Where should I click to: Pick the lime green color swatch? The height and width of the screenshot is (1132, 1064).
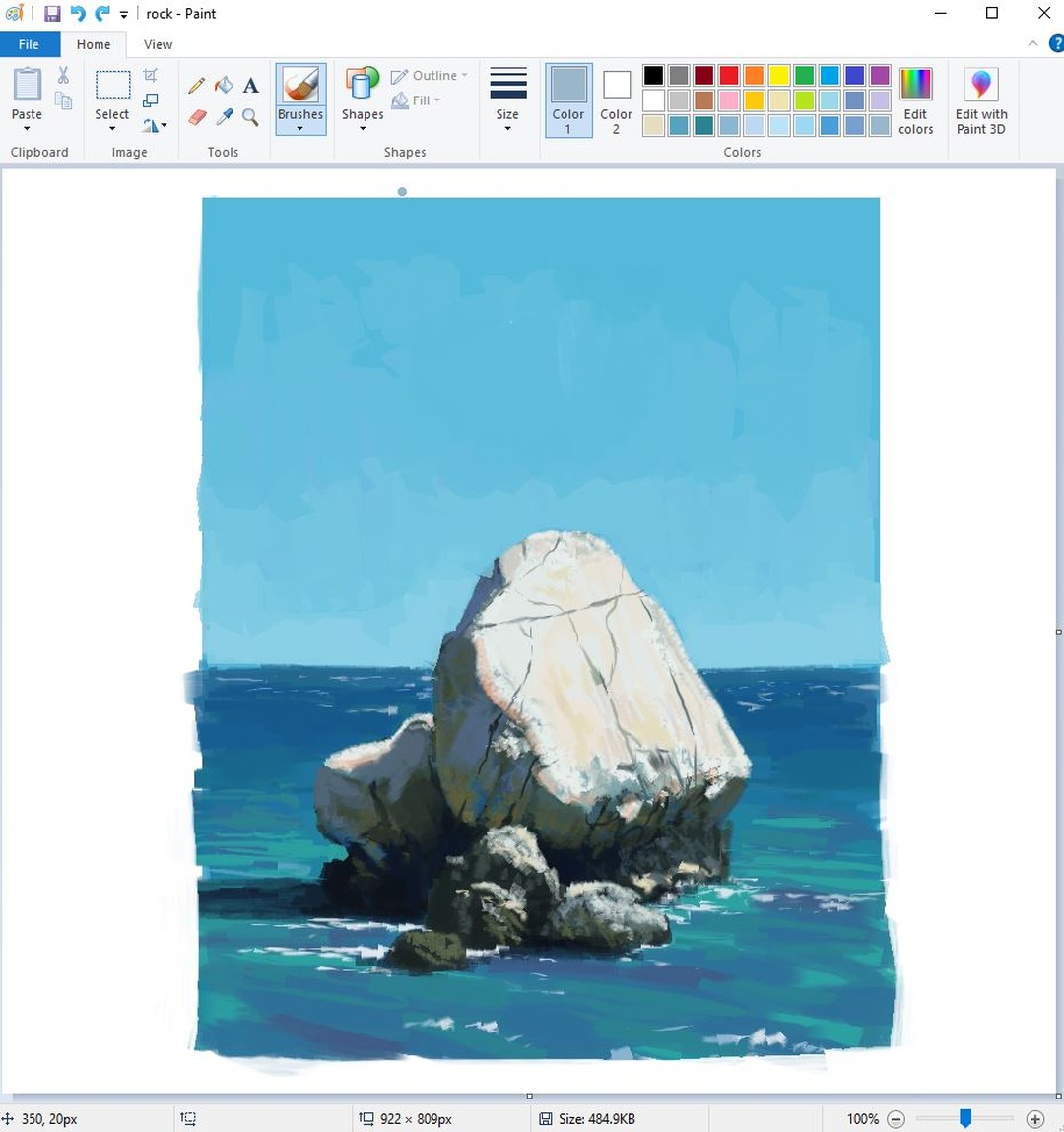click(x=804, y=100)
